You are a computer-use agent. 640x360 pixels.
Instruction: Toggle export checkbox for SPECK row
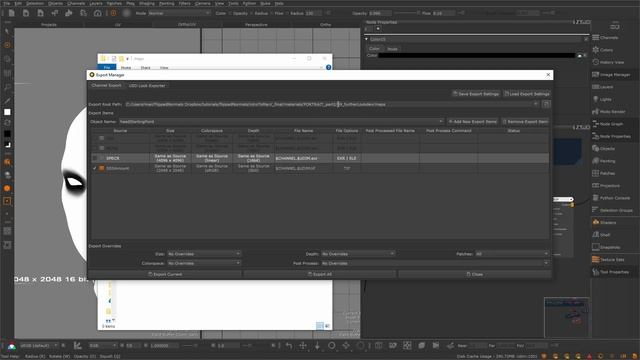click(x=95, y=158)
